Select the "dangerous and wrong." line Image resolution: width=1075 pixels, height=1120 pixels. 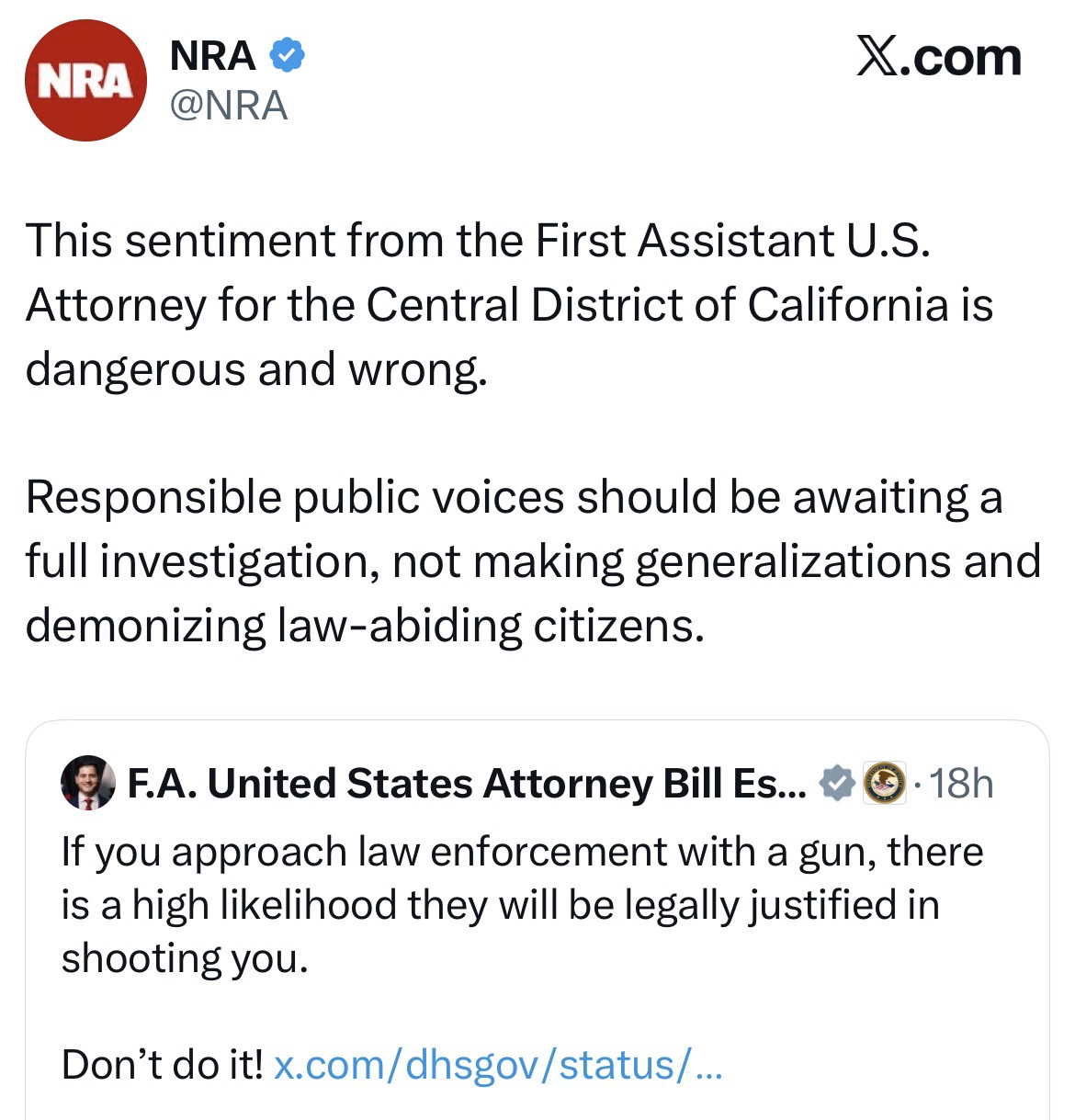[x=253, y=369]
